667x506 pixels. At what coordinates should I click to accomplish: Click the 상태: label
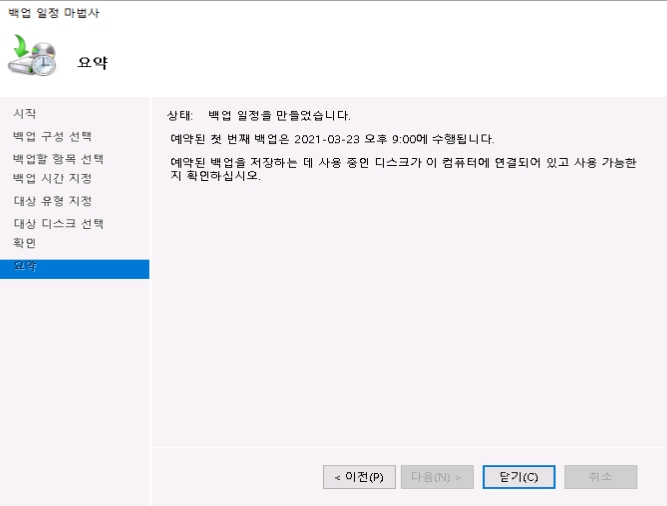tap(180, 116)
